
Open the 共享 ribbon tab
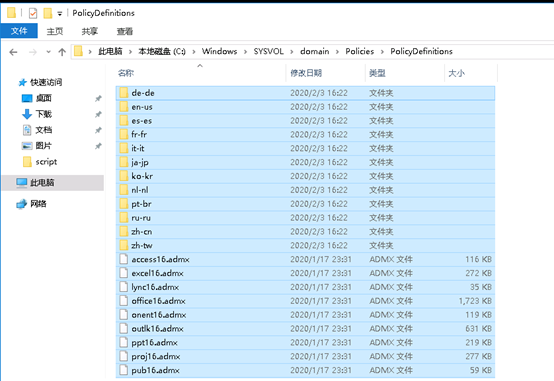click(90, 31)
